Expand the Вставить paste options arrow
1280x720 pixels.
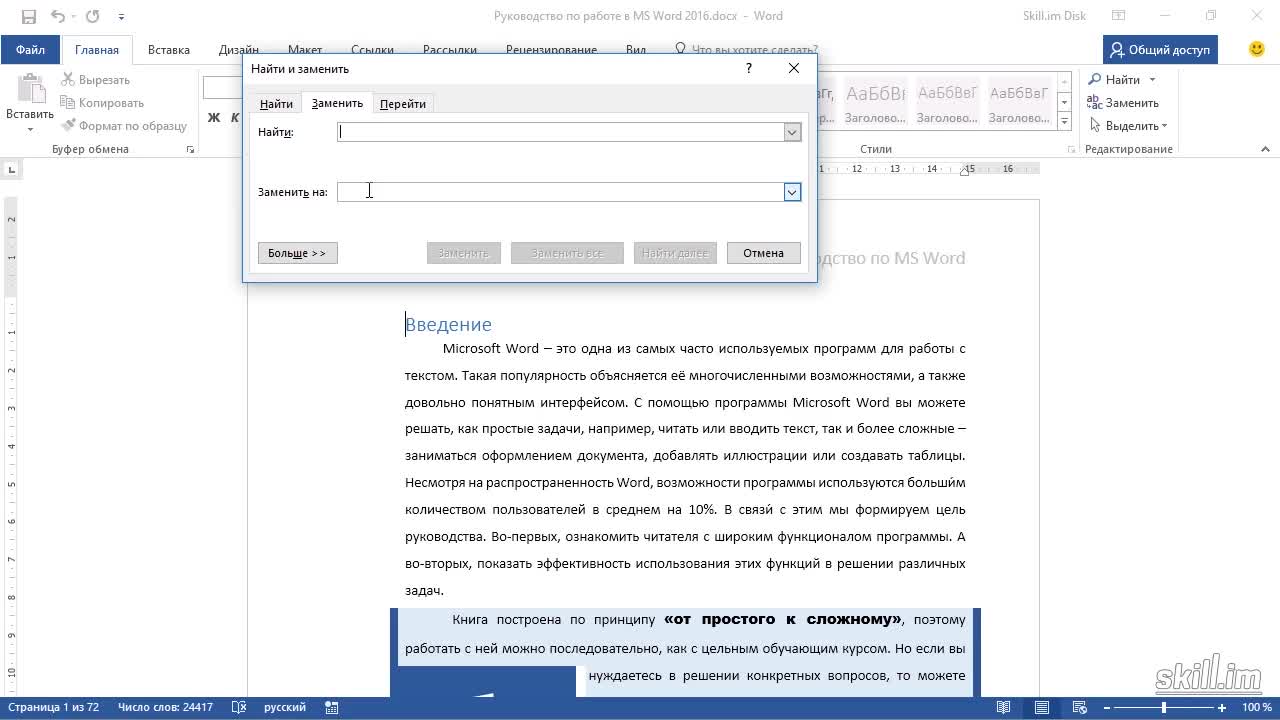[30, 129]
